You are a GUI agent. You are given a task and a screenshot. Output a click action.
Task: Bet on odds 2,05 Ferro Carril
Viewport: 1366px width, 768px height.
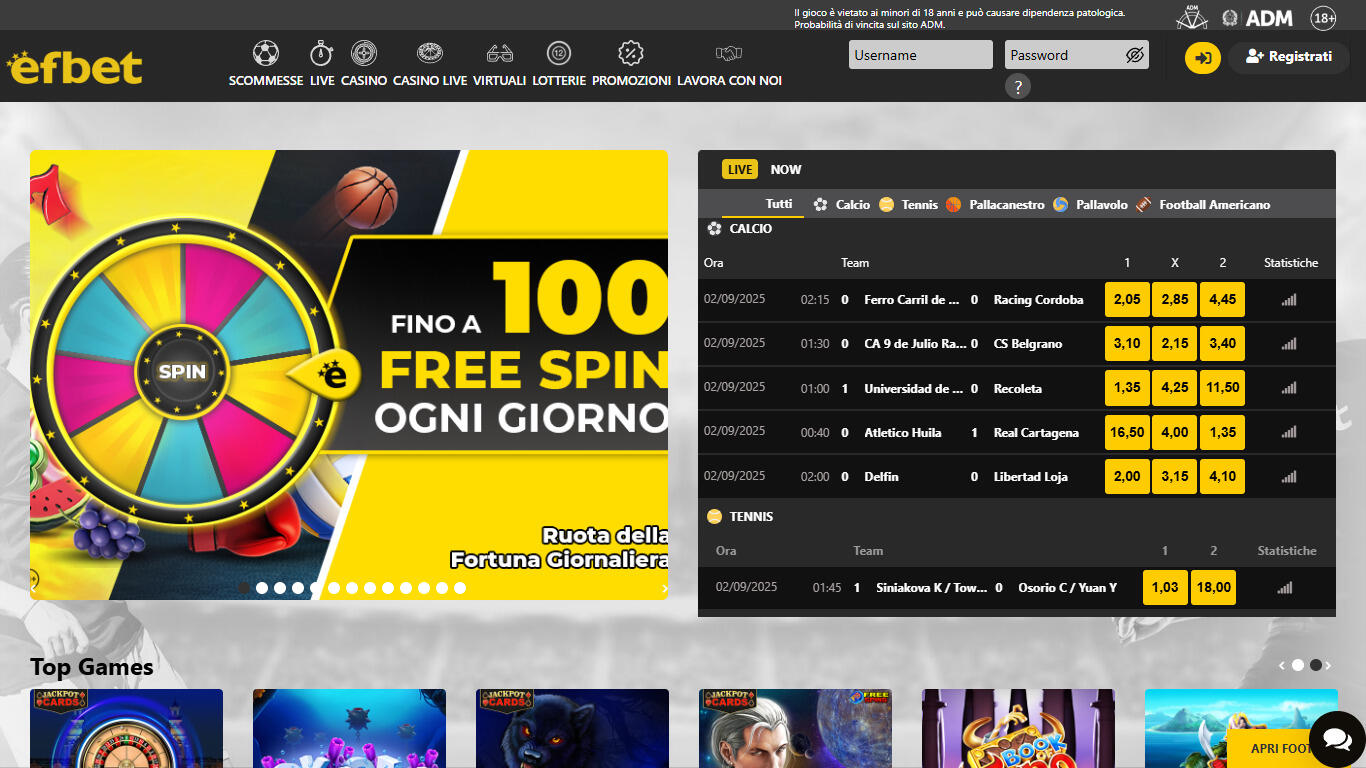tap(1127, 300)
